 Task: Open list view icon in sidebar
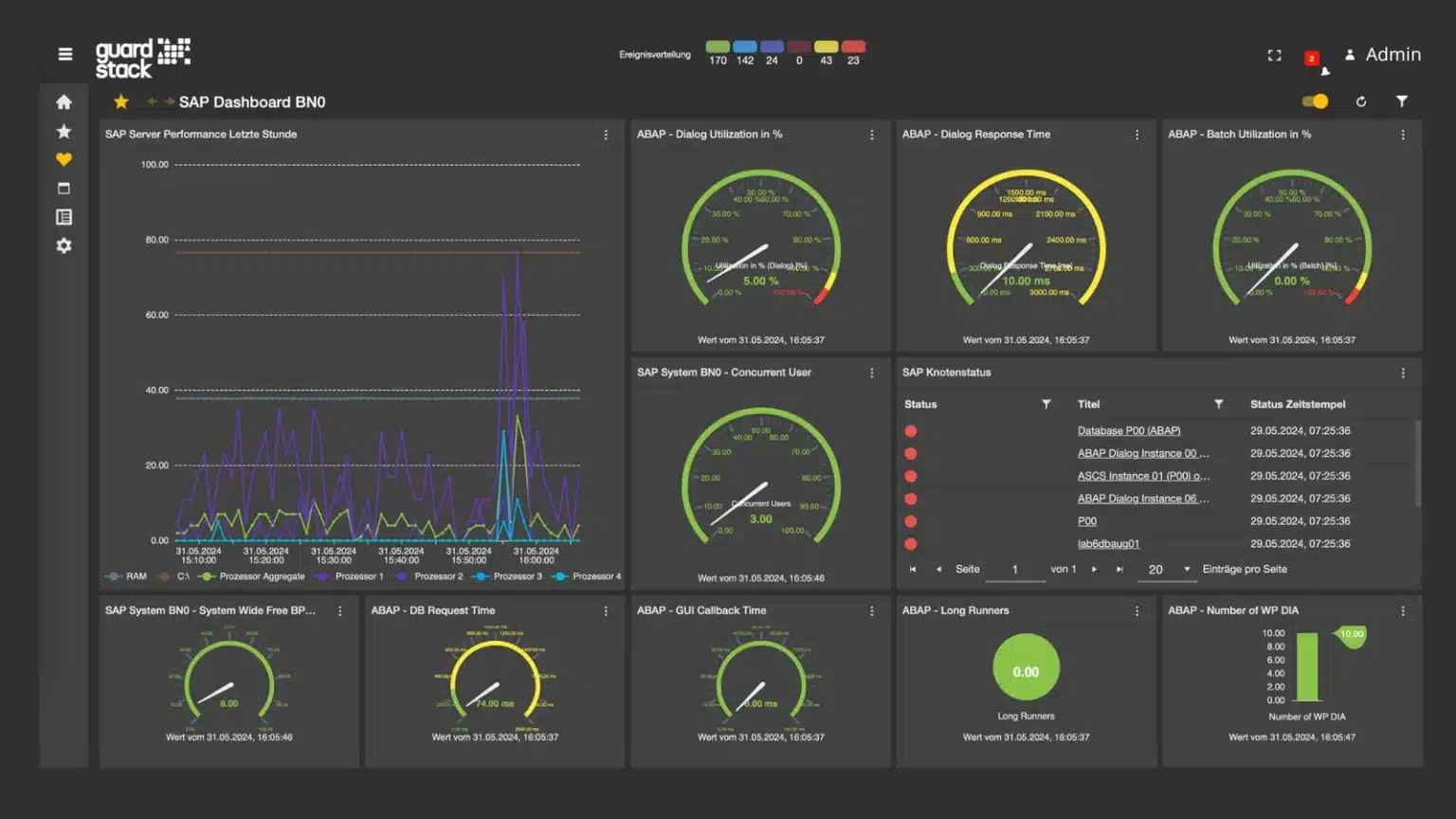pos(64,217)
